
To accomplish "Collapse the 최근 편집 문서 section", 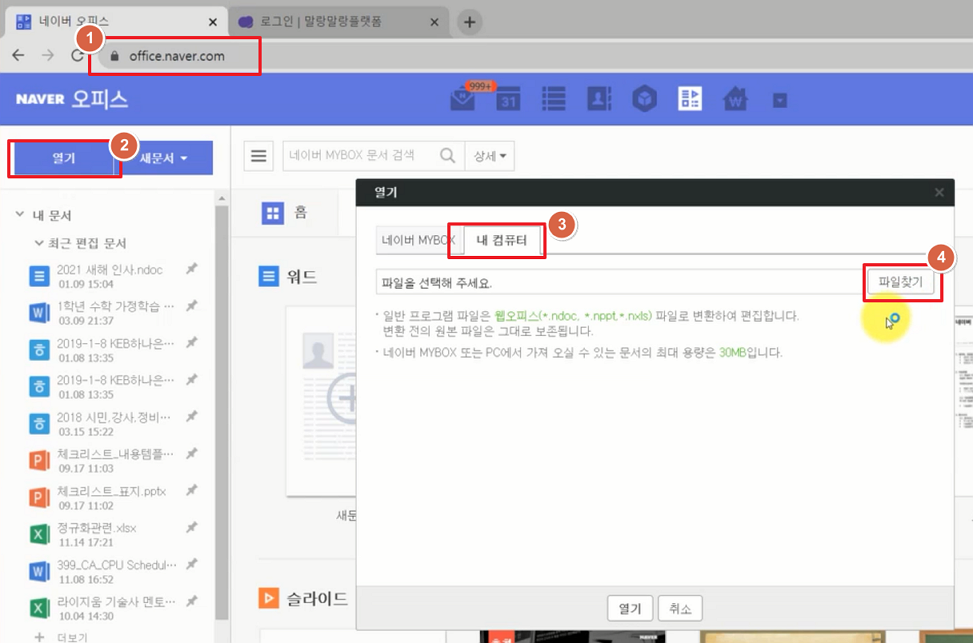I will point(39,243).
